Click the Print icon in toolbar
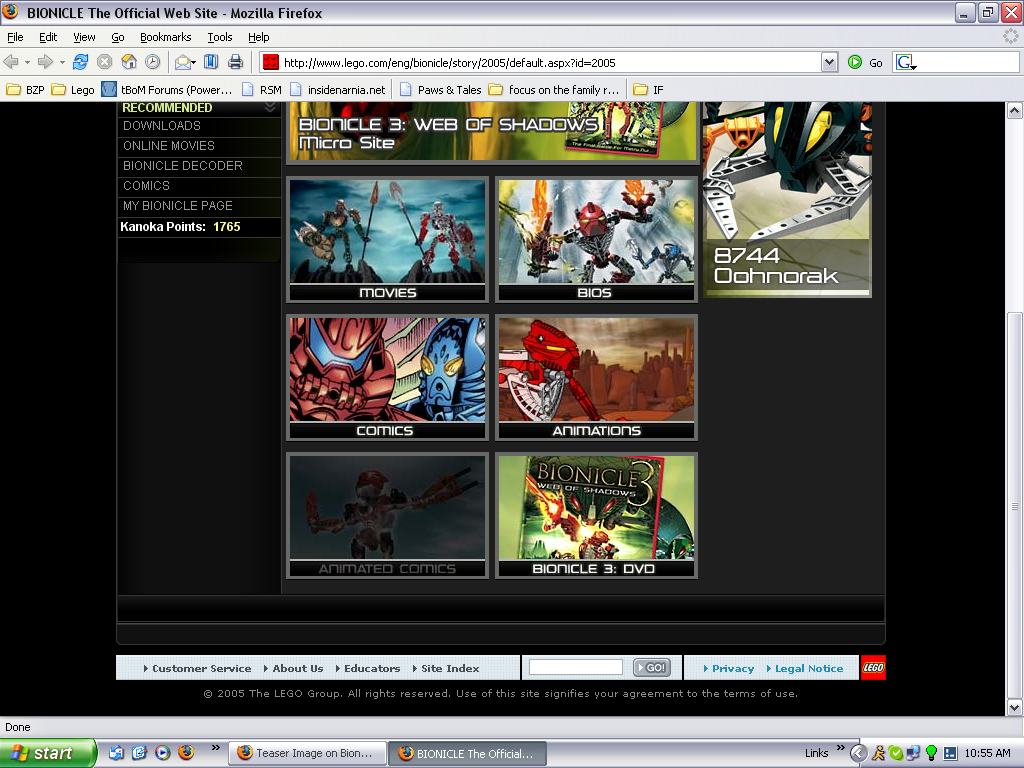1024x768 pixels. pyautogui.click(x=235, y=62)
